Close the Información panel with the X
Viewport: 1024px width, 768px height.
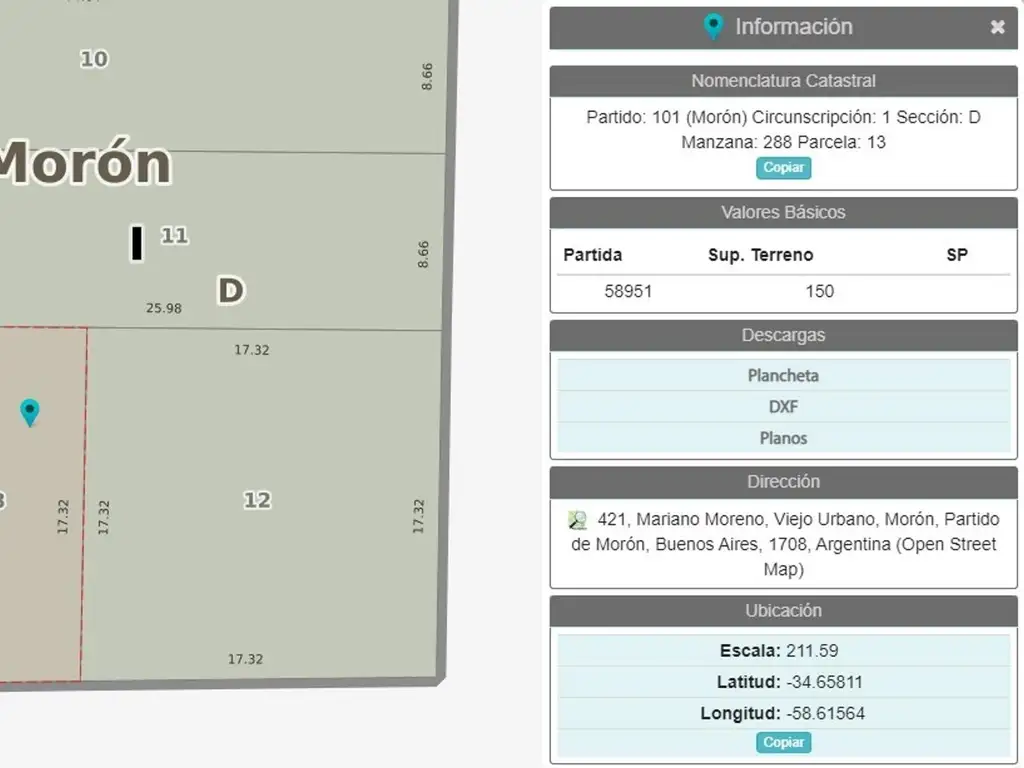click(997, 28)
